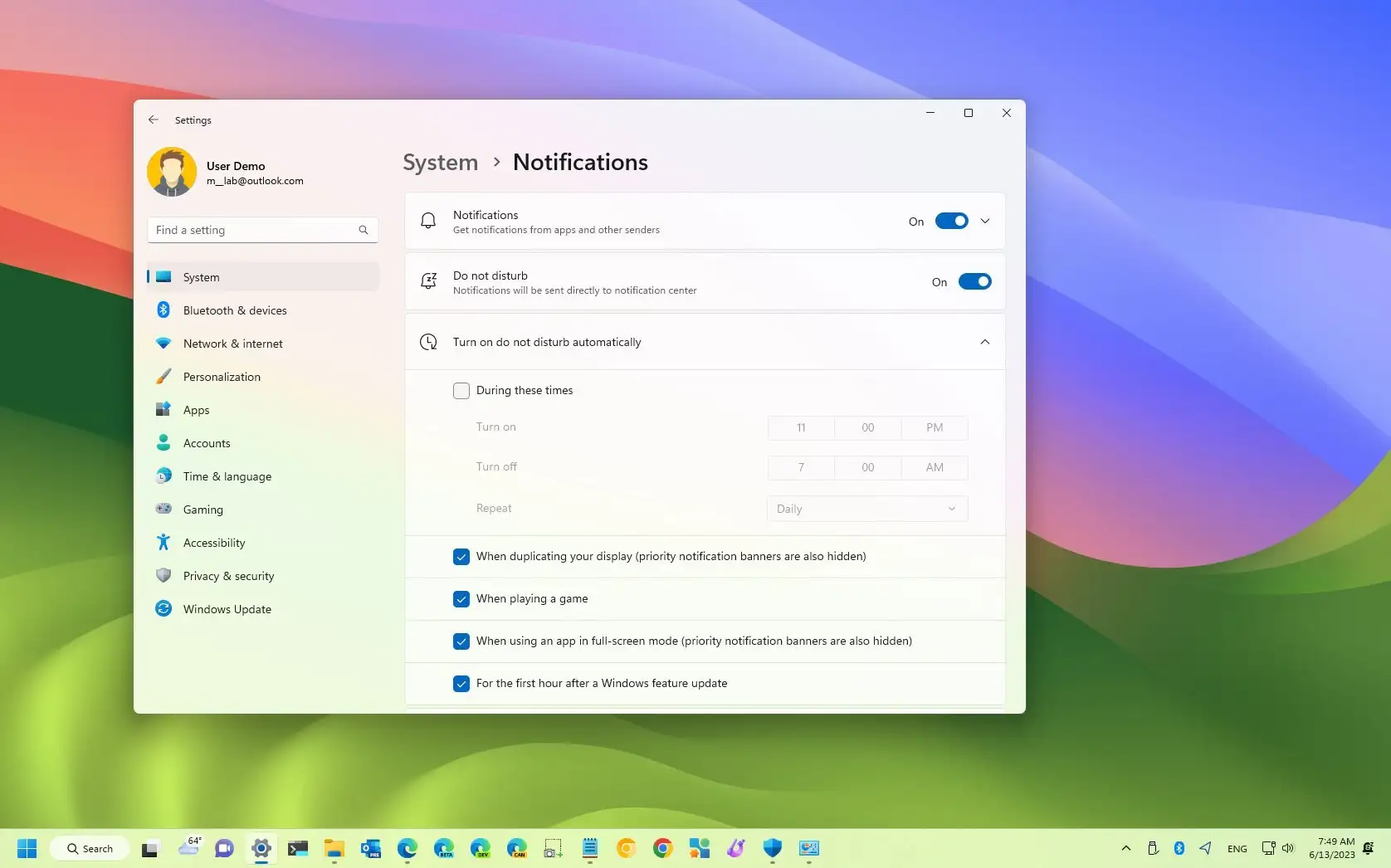The height and width of the screenshot is (868, 1391).
Task: Disable the Notifications toggle
Action: pos(953,221)
